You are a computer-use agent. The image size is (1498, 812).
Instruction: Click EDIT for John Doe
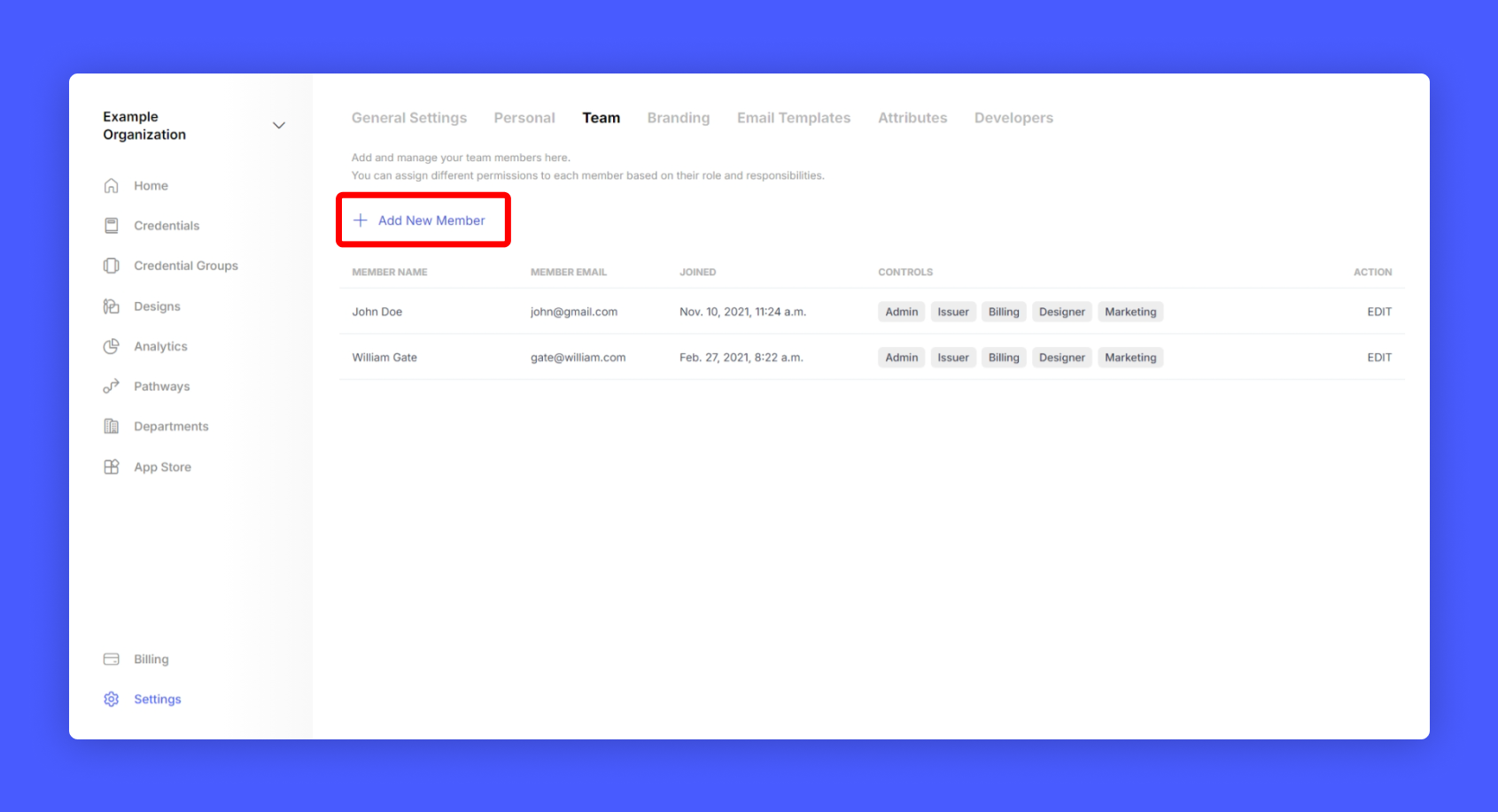point(1378,312)
